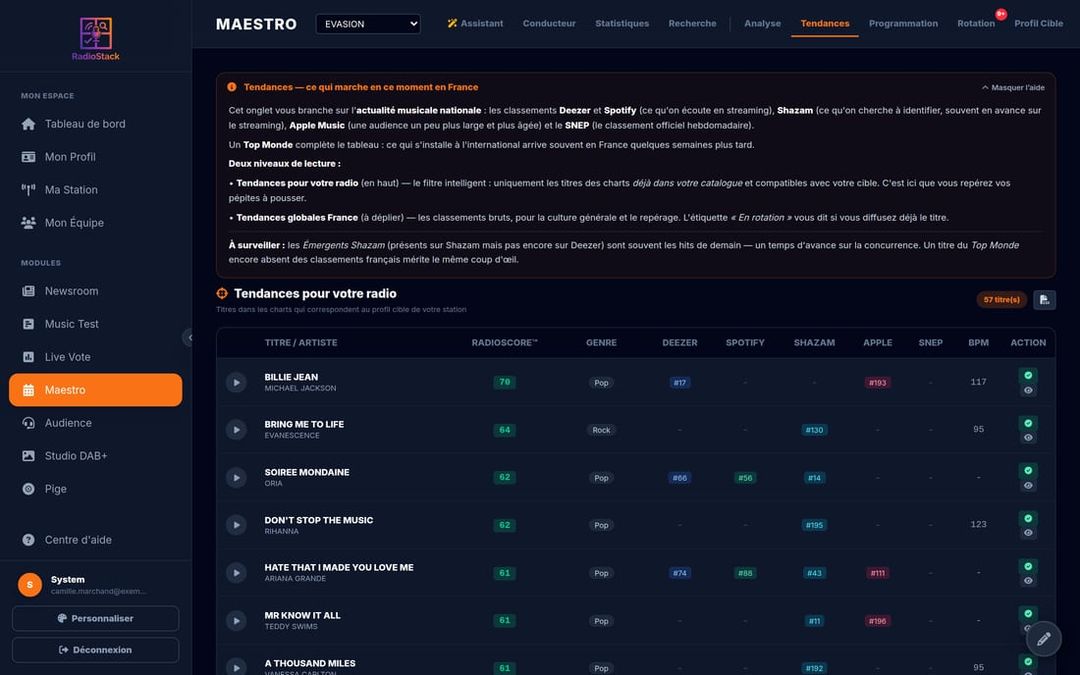The image size is (1080, 675).
Task: Sort by DEEZER column header
Action: [680, 342]
